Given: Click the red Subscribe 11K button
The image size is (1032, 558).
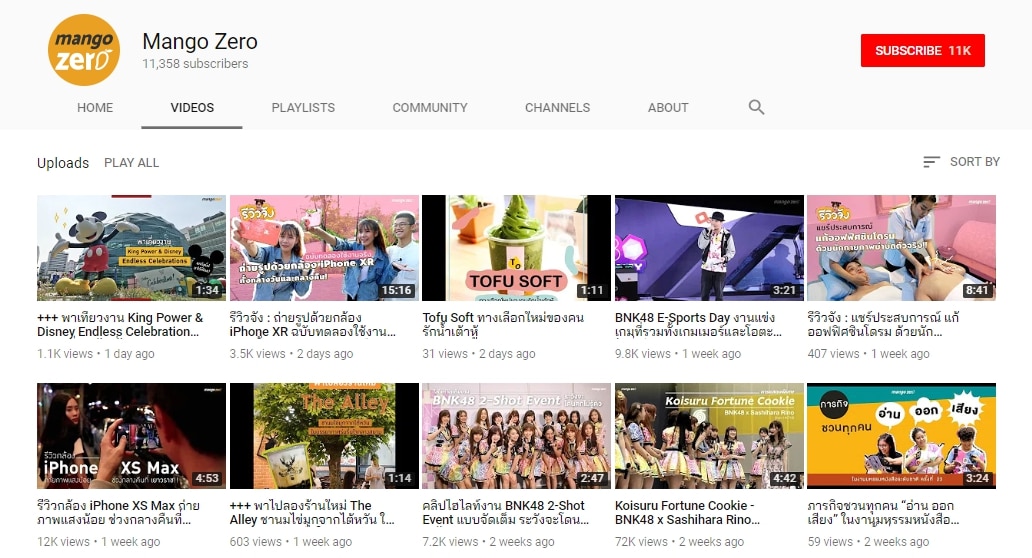Looking at the screenshot, I should click(922, 51).
